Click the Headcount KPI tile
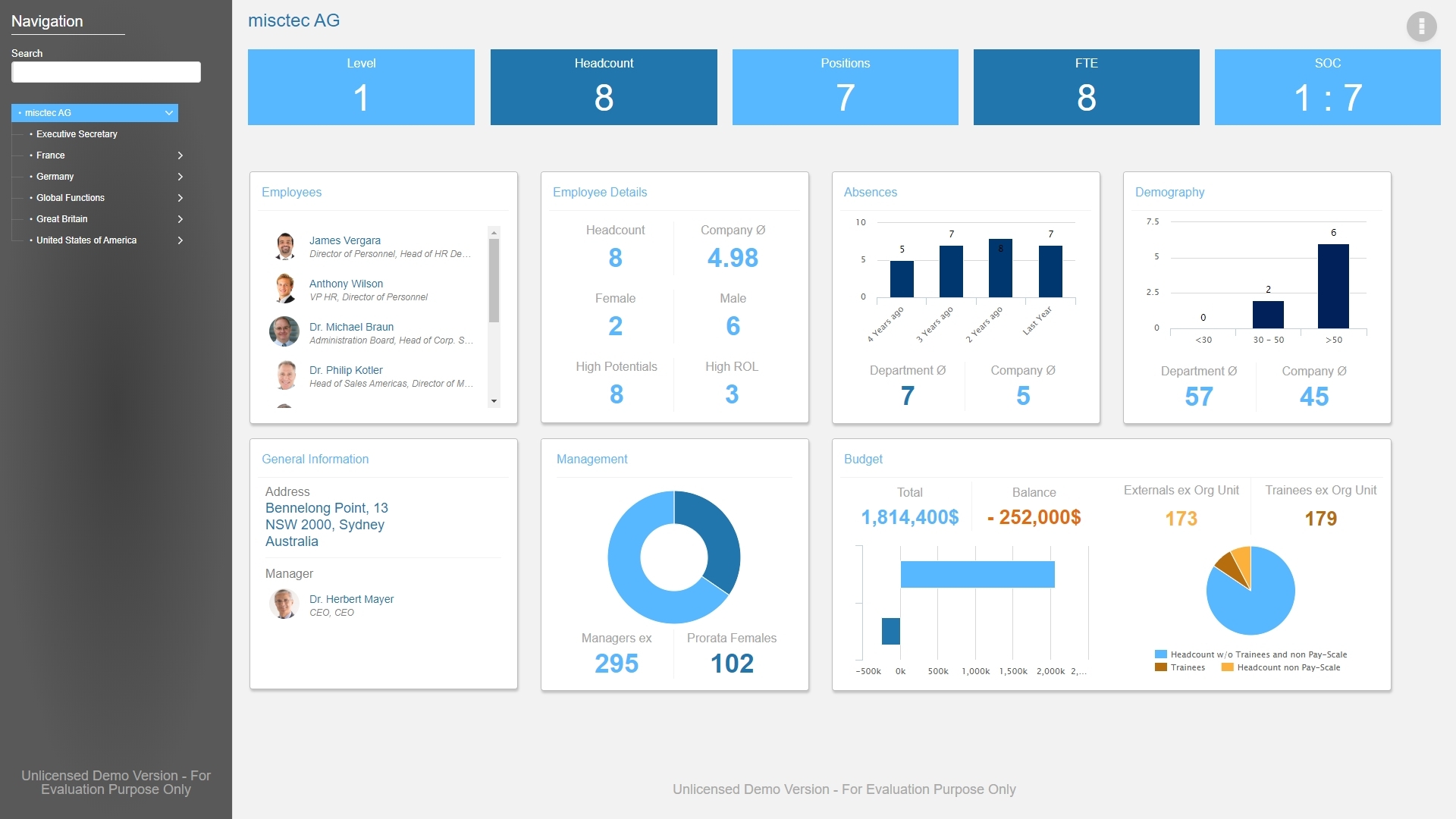Viewport: 1456px width, 819px height. click(604, 87)
